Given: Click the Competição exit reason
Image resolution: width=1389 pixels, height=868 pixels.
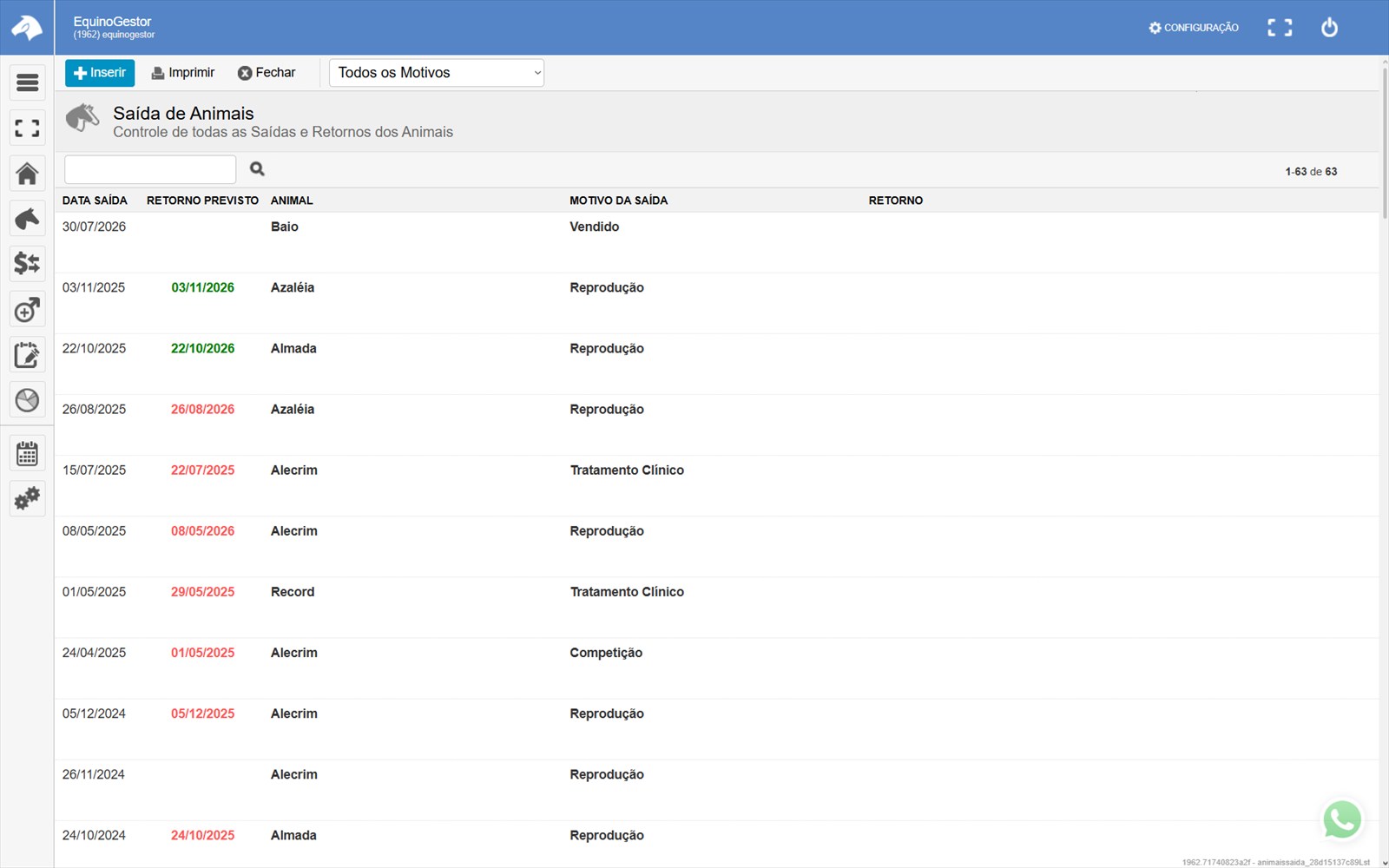Looking at the screenshot, I should tap(606, 653).
